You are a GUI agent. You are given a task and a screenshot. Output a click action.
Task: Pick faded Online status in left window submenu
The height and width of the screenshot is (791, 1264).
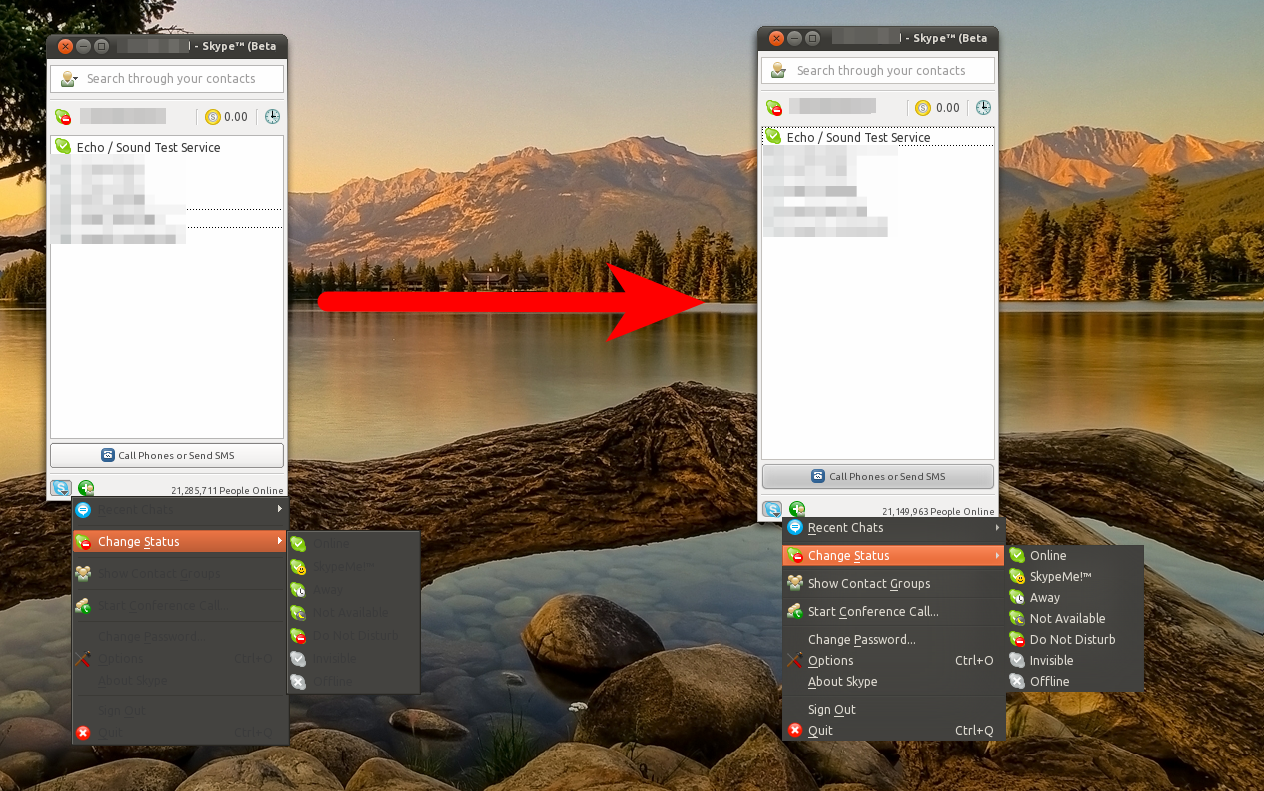(354, 543)
